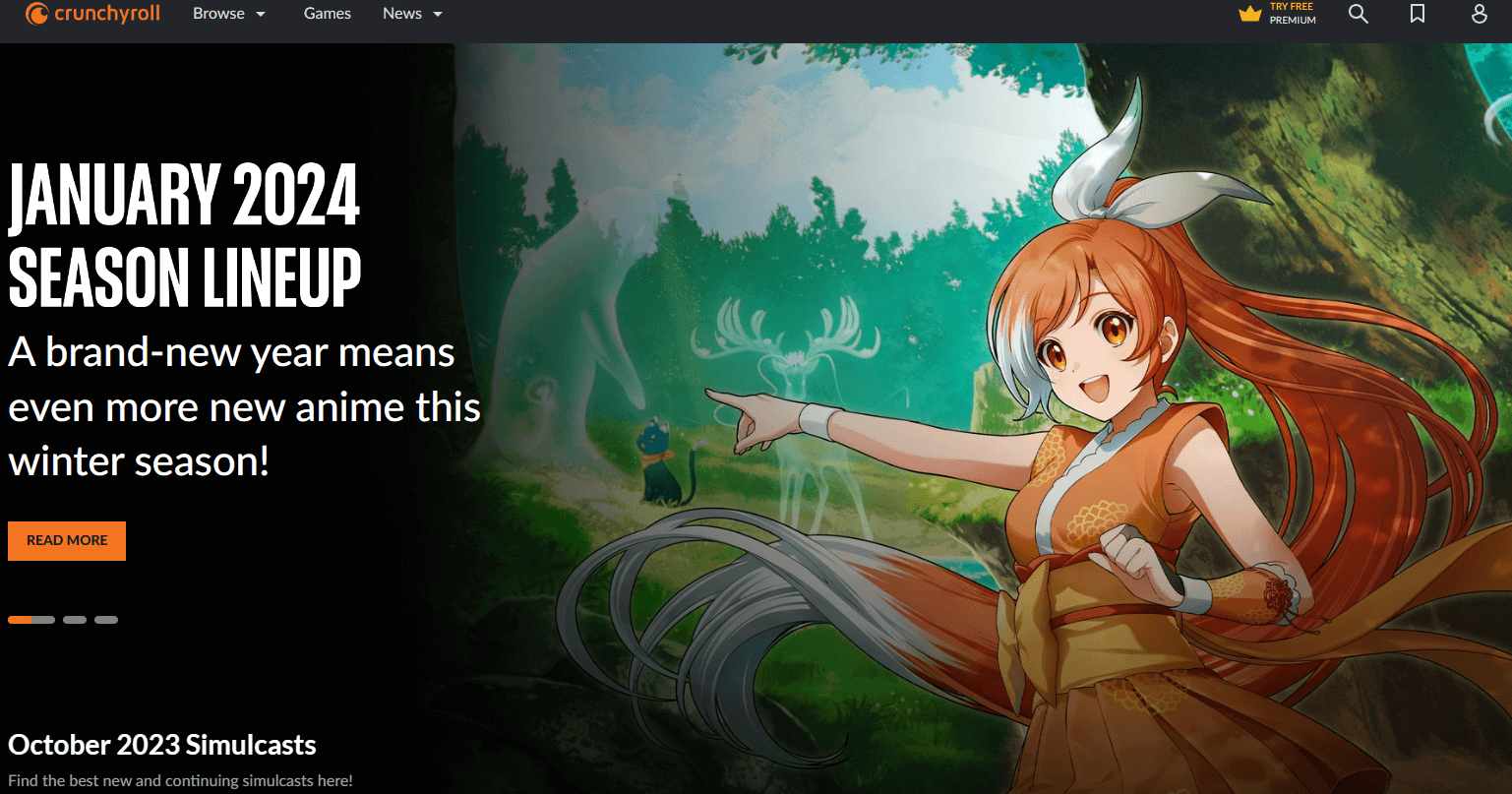1512x794 pixels.
Task: Open the account profile icon
Action: pyautogui.click(x=1480, y=14)
